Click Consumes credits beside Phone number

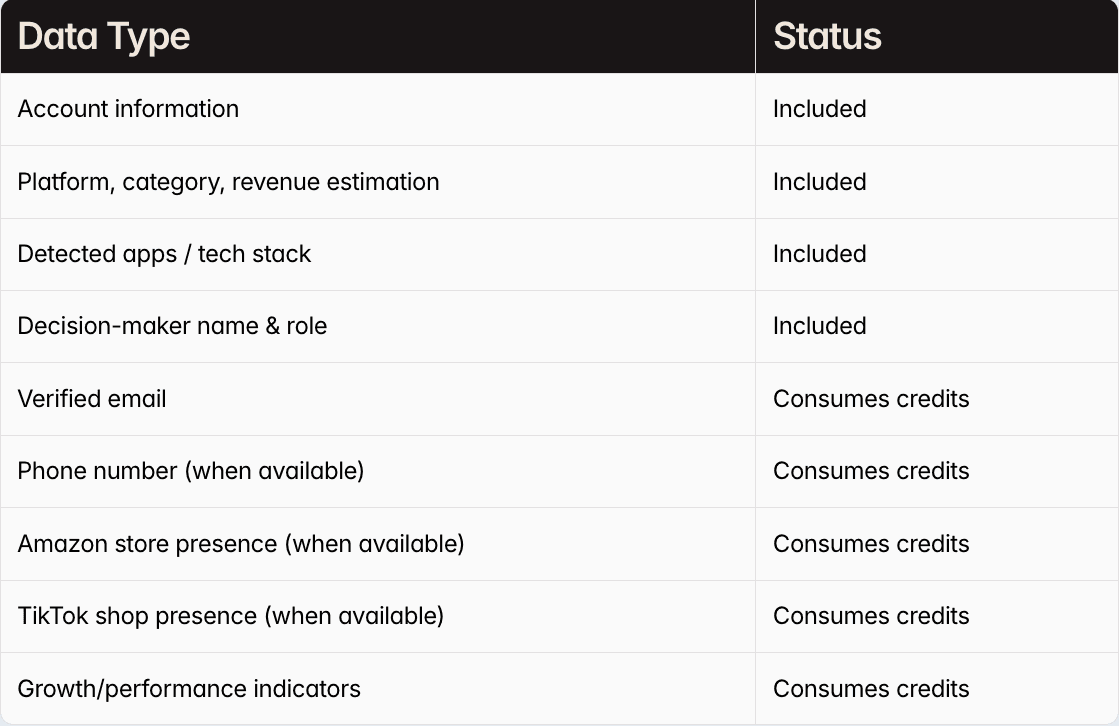pos(871,471)
